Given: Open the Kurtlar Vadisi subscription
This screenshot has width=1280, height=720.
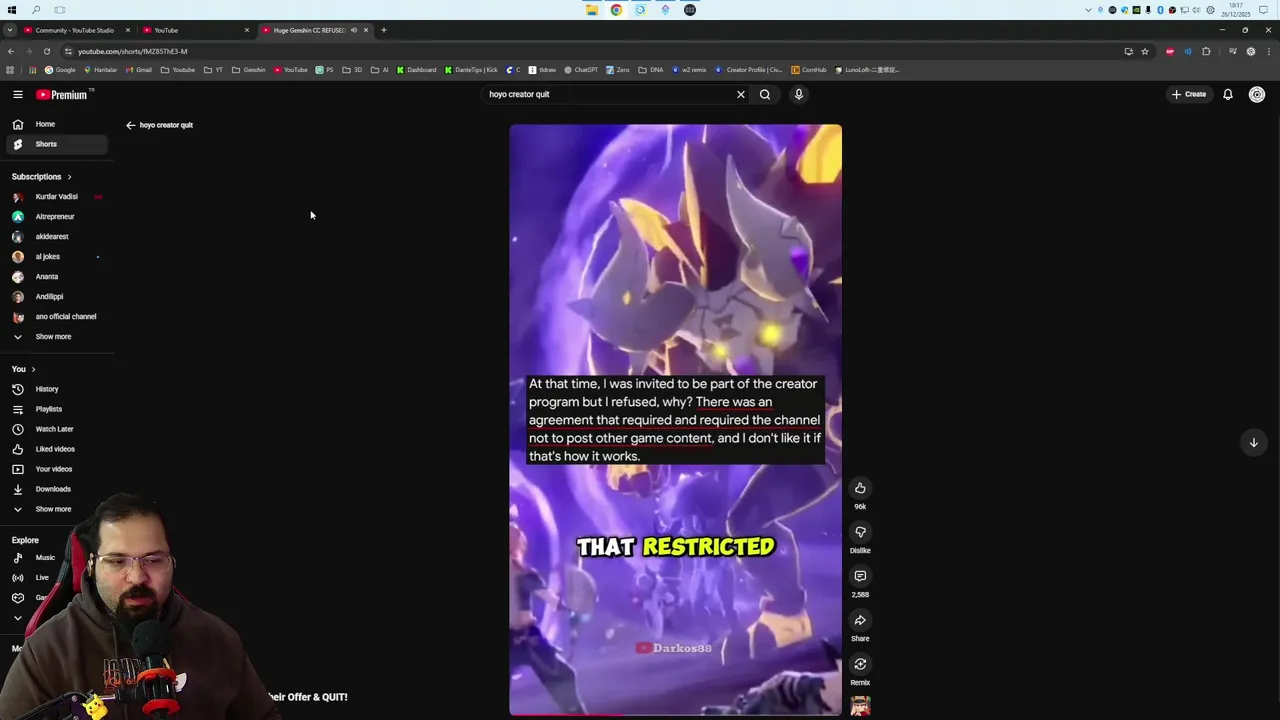Looking at the screenshot, I should point(55,197).
